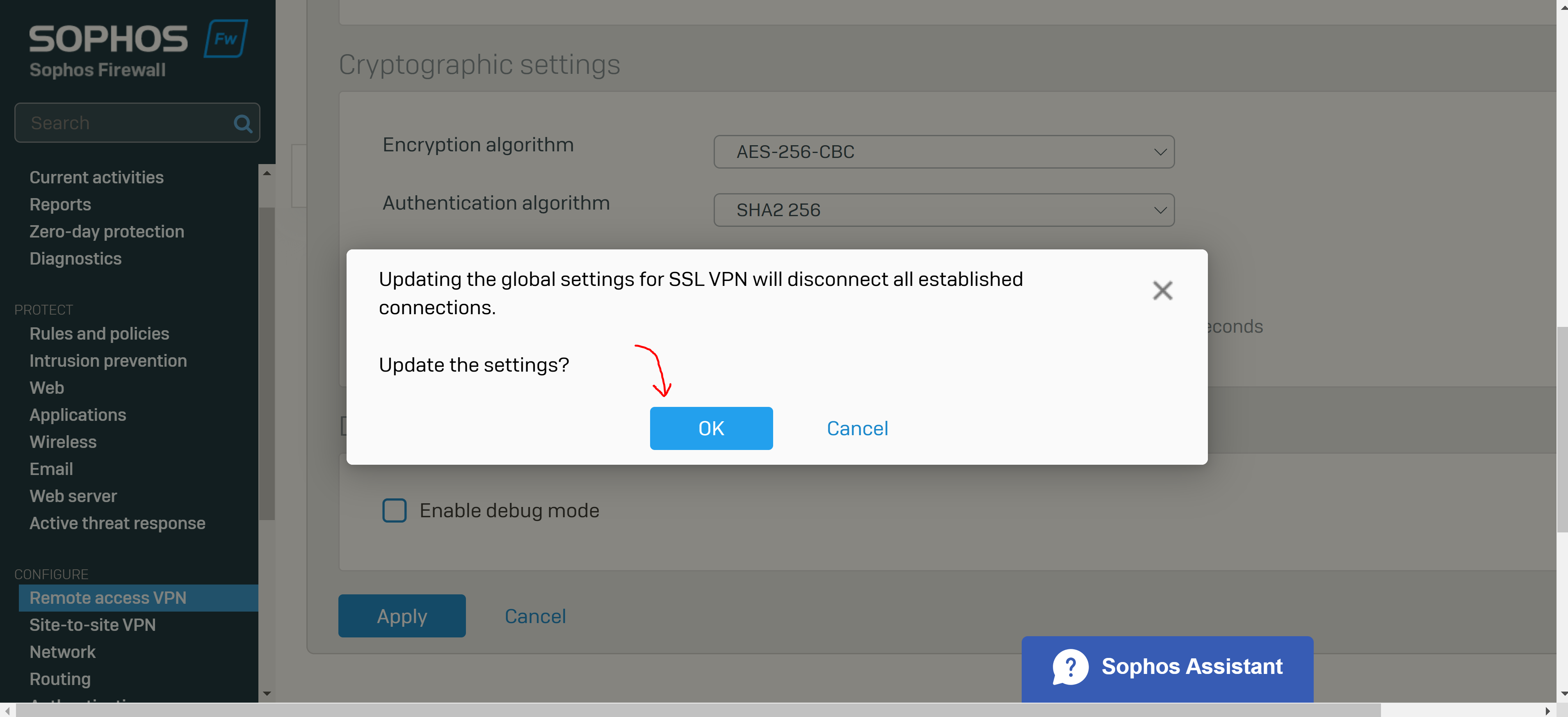
Task: Select Remote access VPN
Action: pos(138,598)
